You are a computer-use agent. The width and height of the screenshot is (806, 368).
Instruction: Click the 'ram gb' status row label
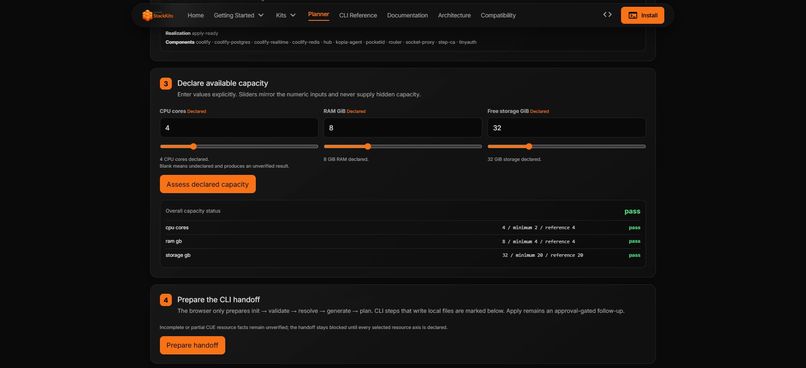(x=173, y=241)
